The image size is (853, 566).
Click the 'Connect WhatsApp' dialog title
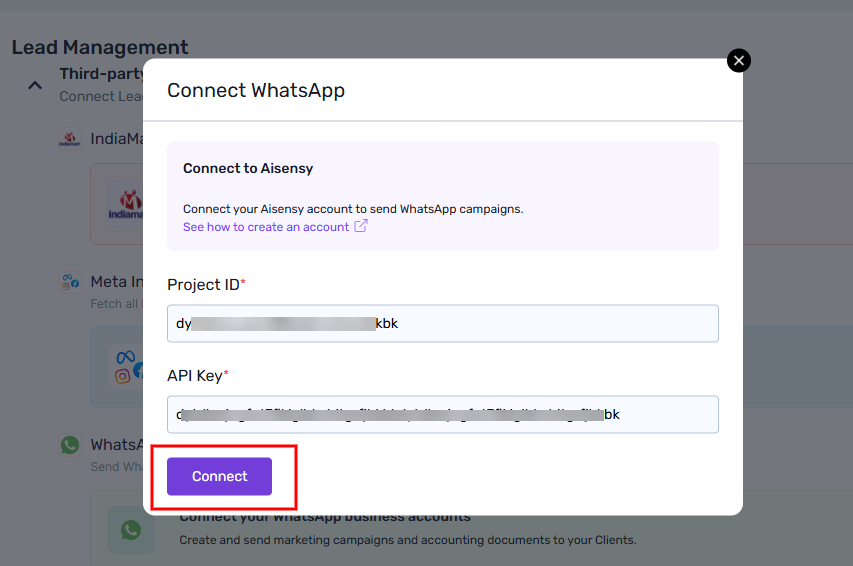click(x=256, y=90)
